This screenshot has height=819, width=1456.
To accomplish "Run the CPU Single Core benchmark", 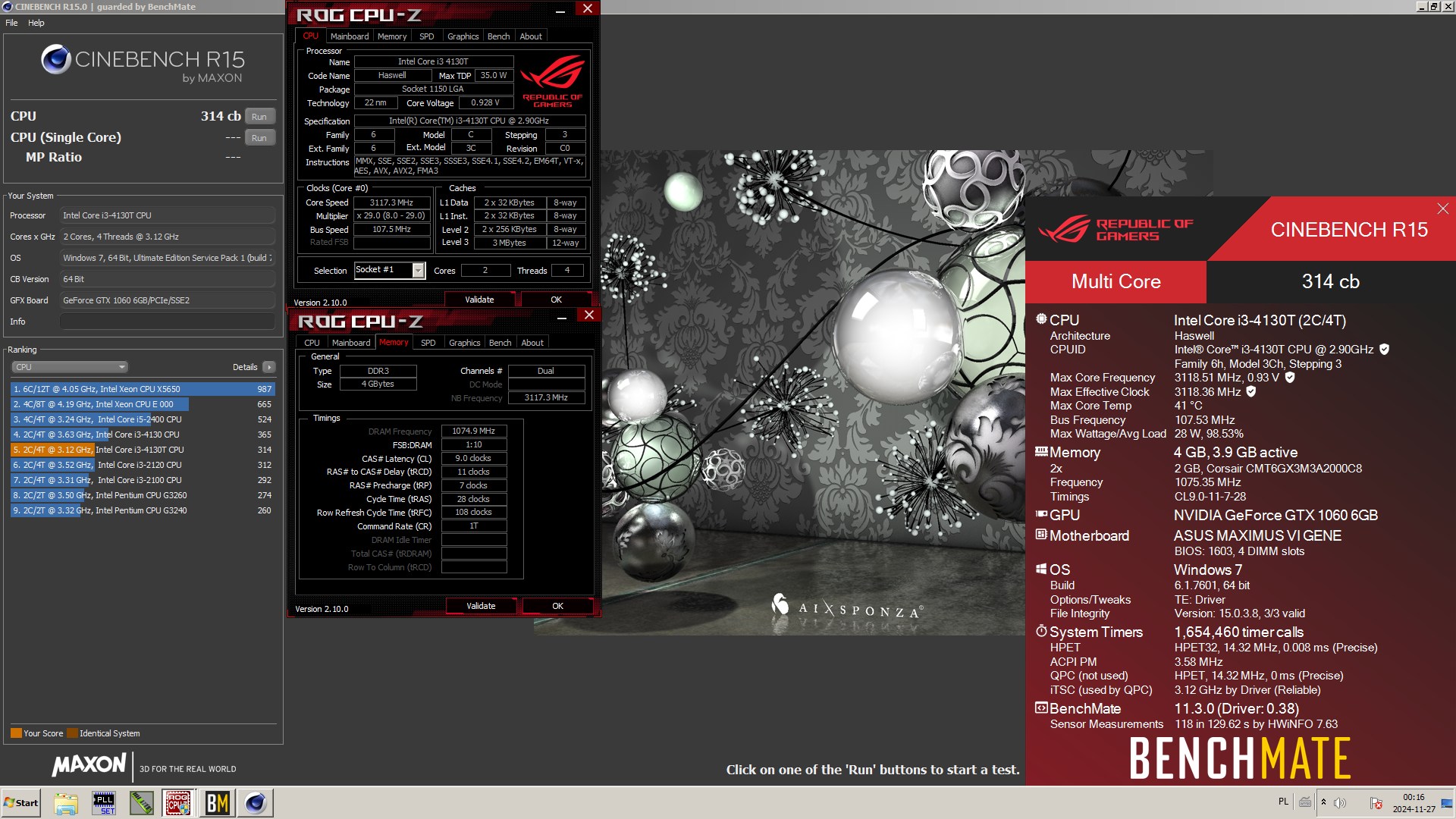I will [259, 138].
